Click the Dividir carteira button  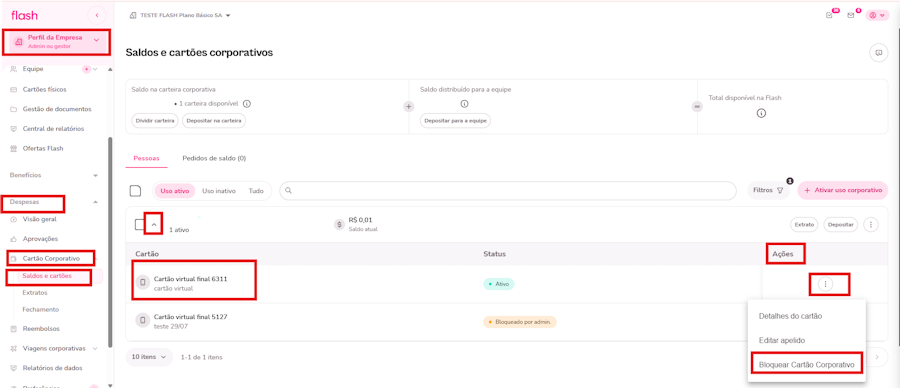(155, 121)
